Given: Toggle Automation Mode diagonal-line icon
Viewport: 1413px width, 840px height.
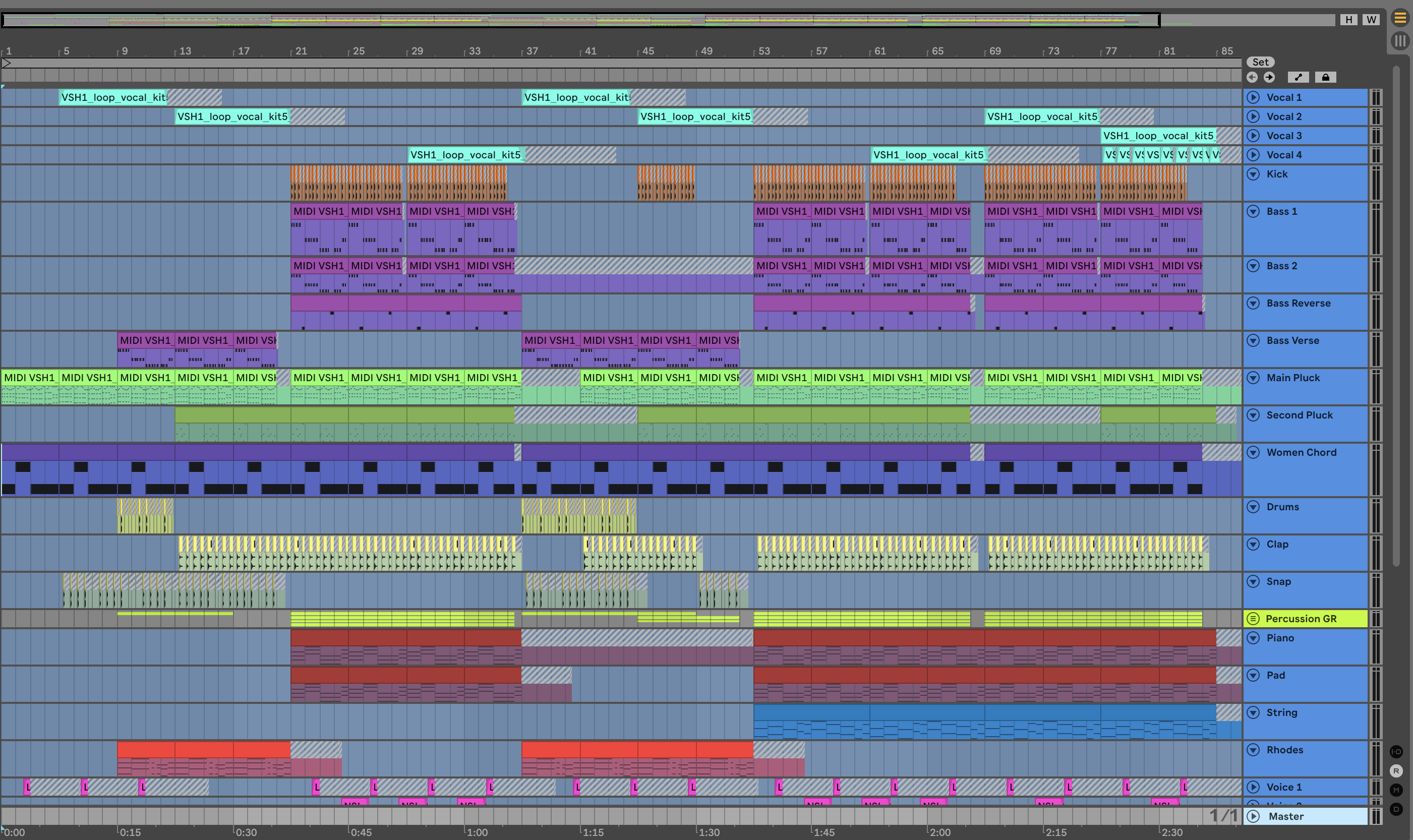Looking at the screenshot, I should (x=1298, y=77).
